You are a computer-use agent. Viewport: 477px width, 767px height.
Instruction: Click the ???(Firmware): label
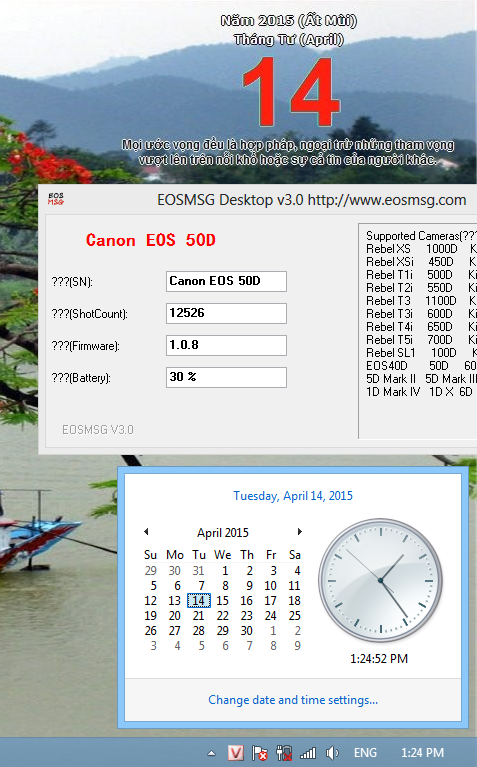[86, 346]
